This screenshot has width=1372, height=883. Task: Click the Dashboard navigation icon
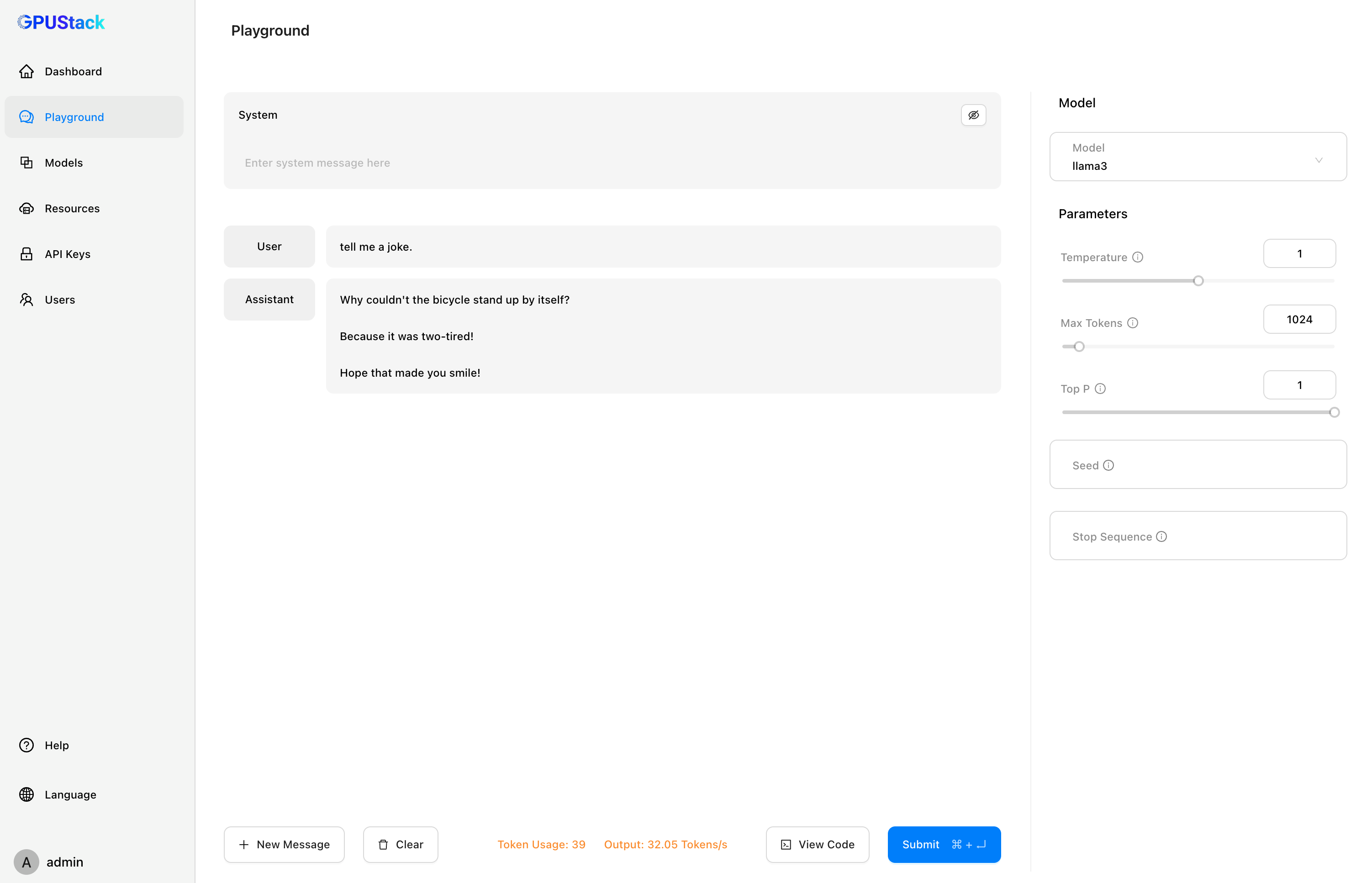click(26, 71)
